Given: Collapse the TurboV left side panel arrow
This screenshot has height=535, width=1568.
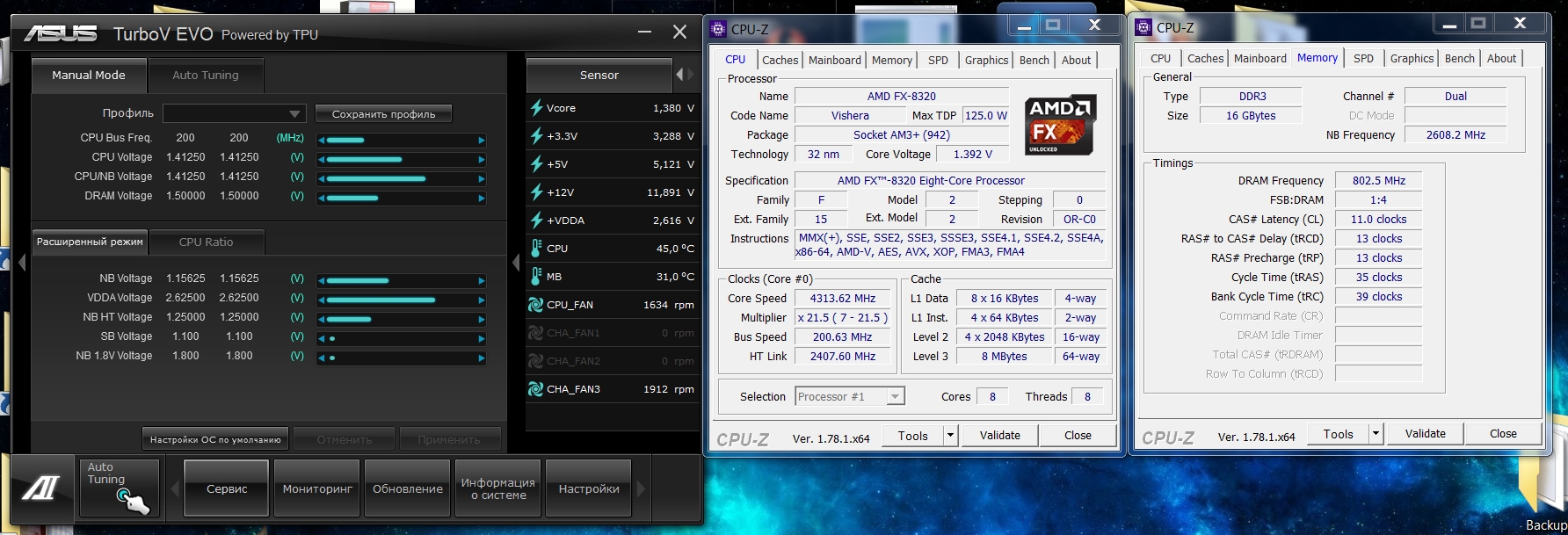Looking at the screenshot, I should click(22, 262).
